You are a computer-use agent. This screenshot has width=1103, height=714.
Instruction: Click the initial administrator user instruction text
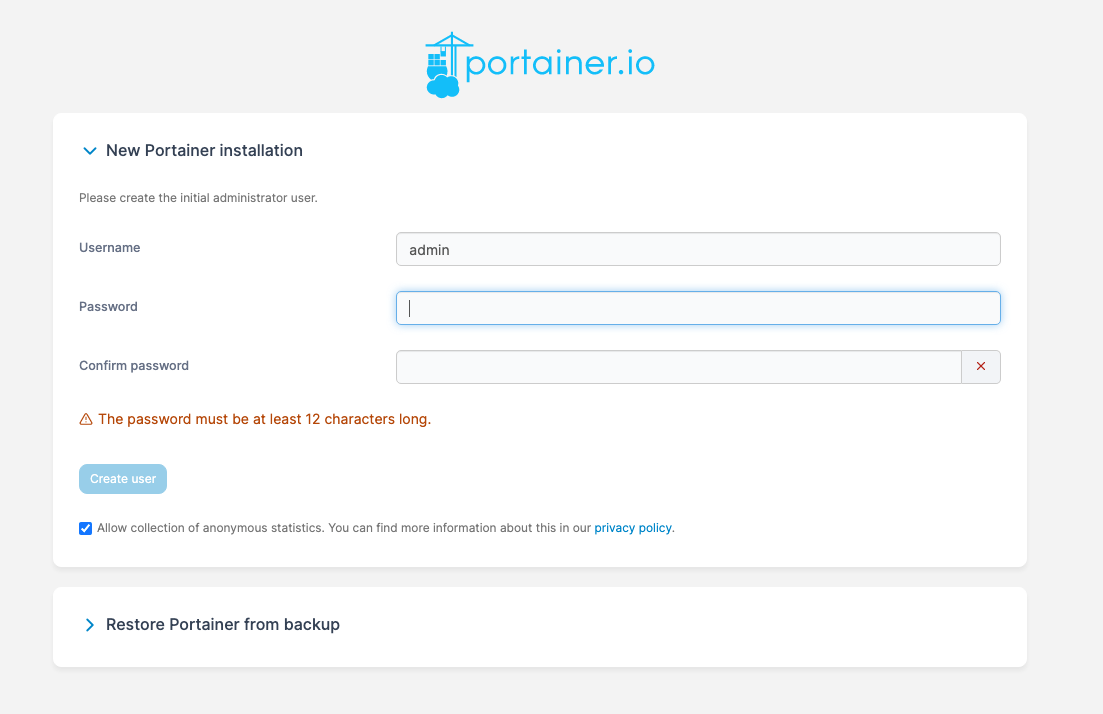click(x=198, y=198)
